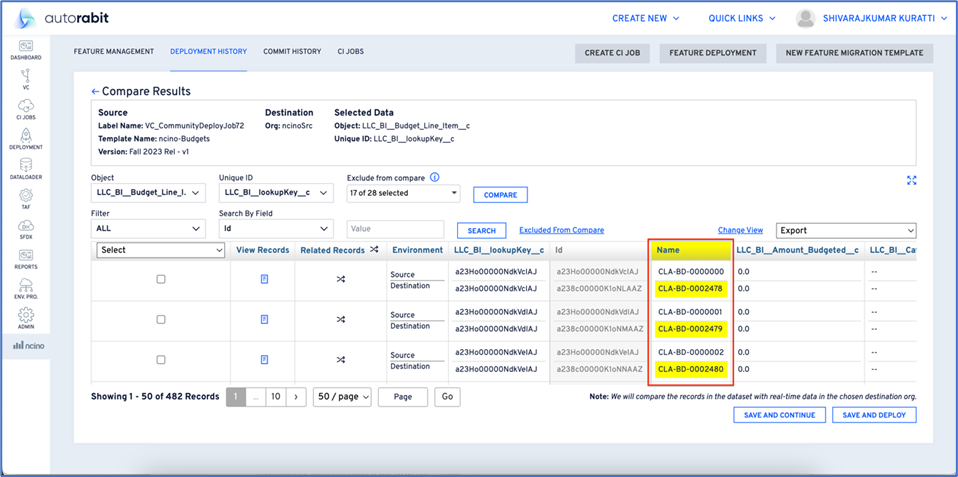The width and height of the screenshot is (958, 477).
Task: Tick the checkbox for the first record row
Action: click(x=161, y=279)
